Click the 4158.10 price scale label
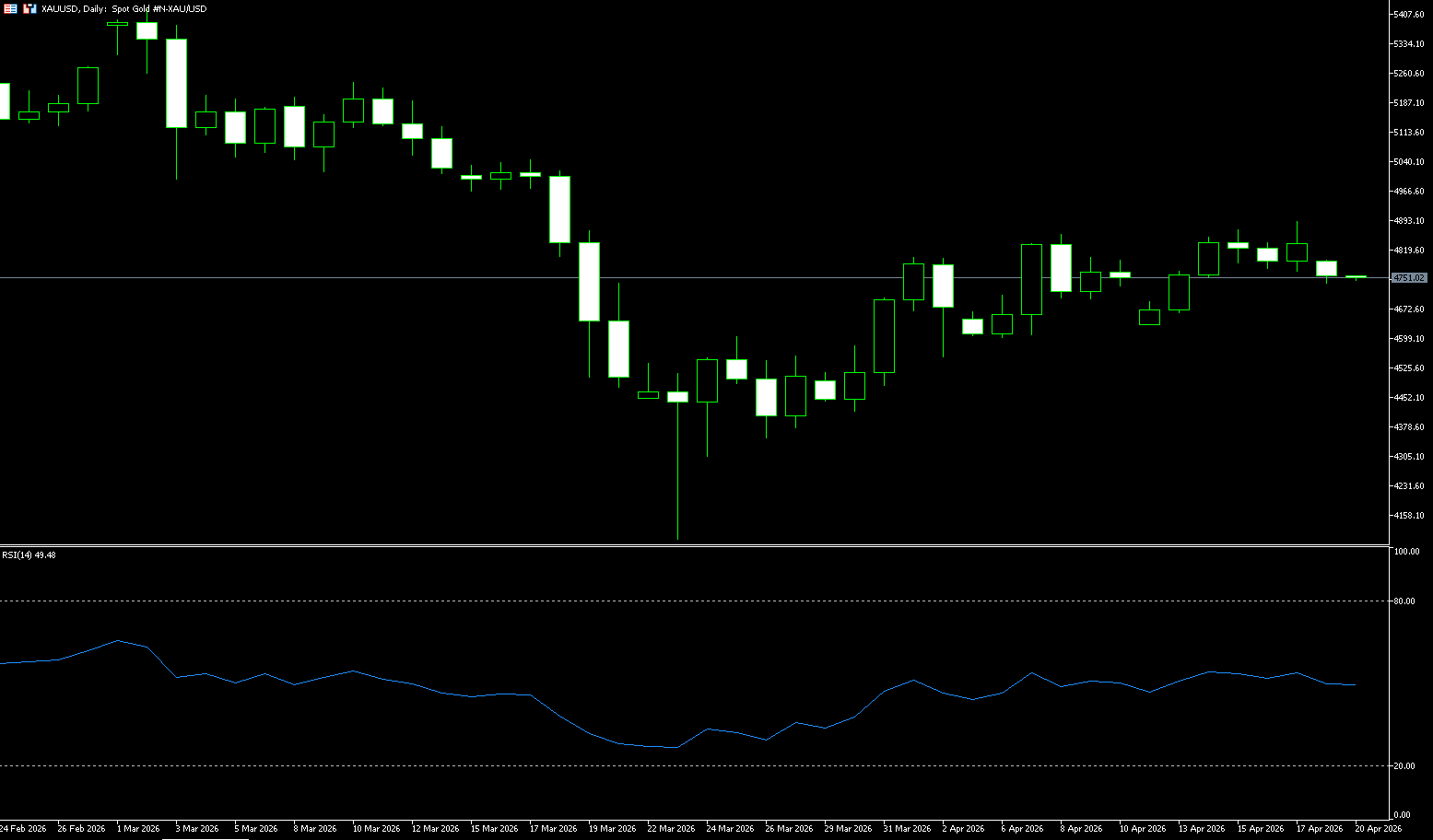 pos(1409,516)
